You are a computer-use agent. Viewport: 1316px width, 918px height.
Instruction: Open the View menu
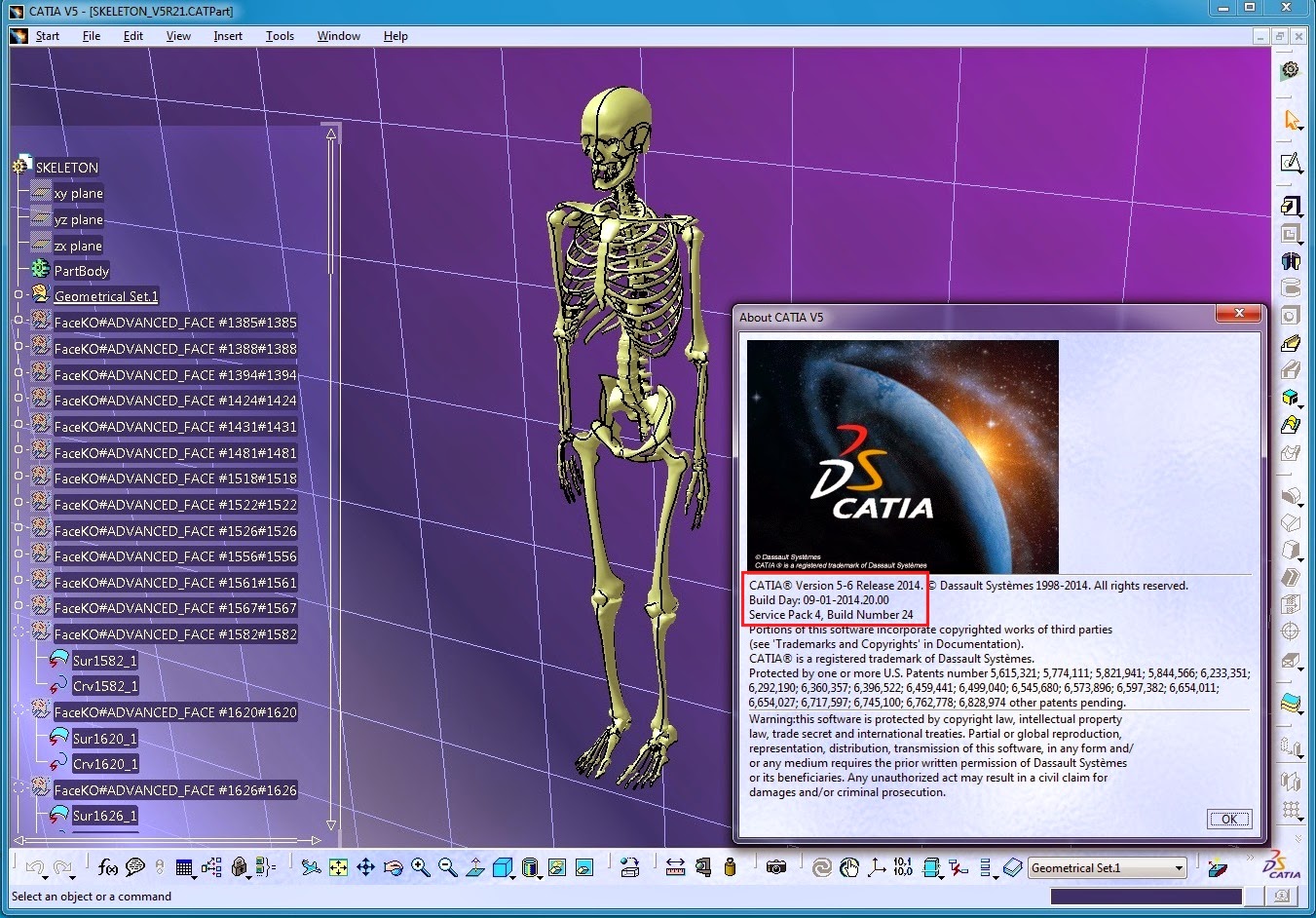point(178,36)
